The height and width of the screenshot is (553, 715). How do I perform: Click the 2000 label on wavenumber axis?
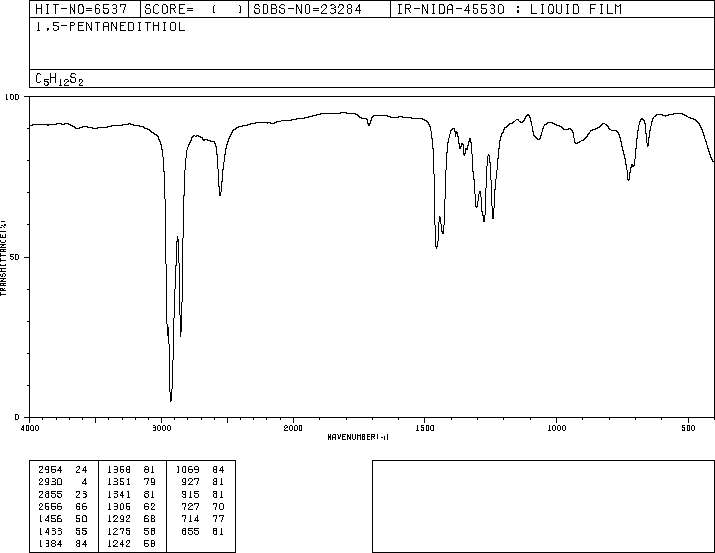click(x=293, y=428)
